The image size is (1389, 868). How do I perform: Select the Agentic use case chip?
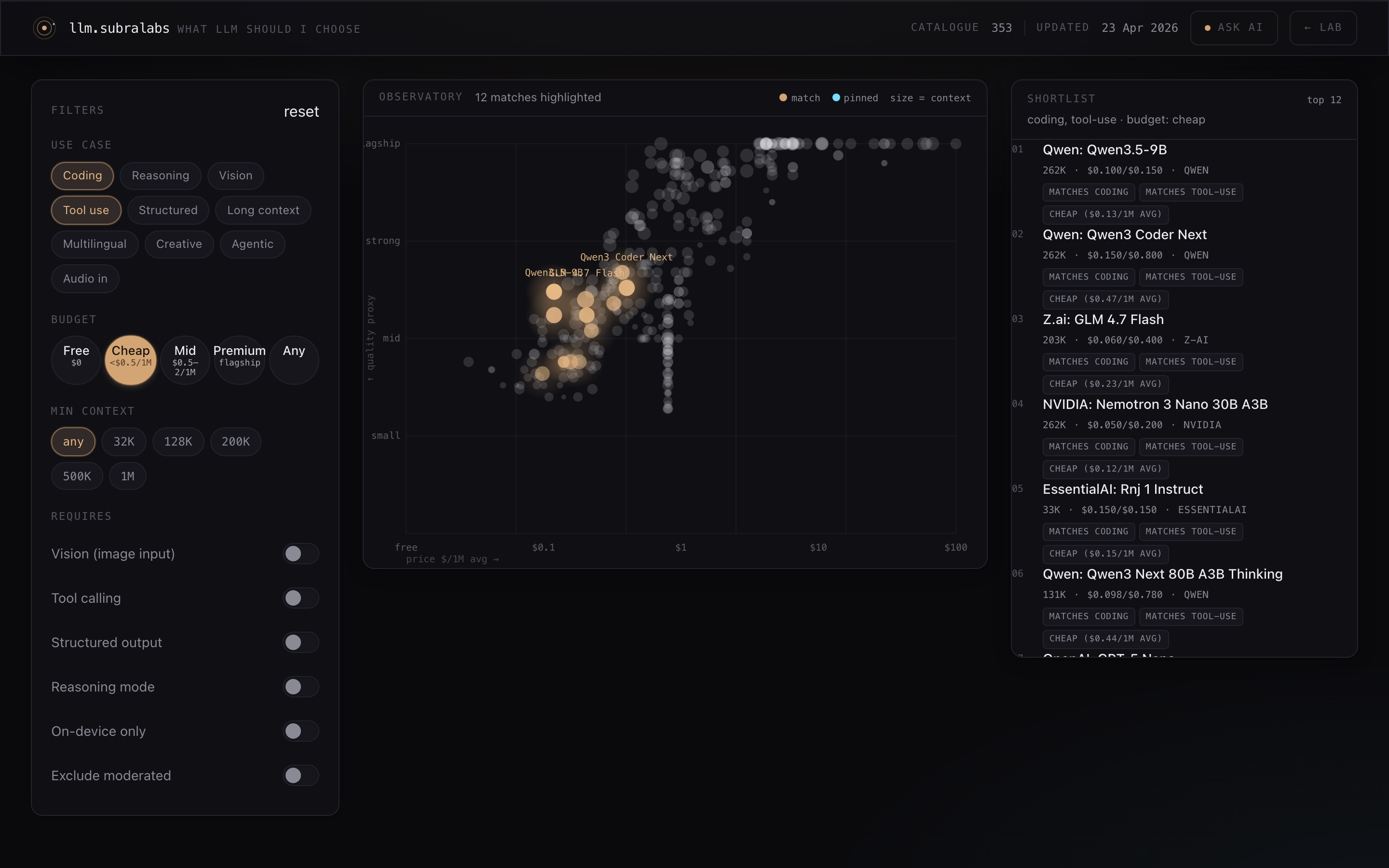(253, 244)
